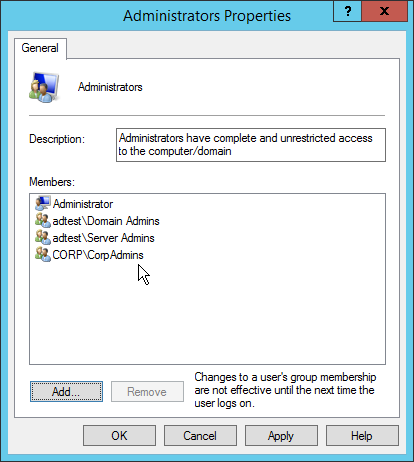Open the Add... member dialog
This screenshot has width=414, height=462.
point(66,392)
